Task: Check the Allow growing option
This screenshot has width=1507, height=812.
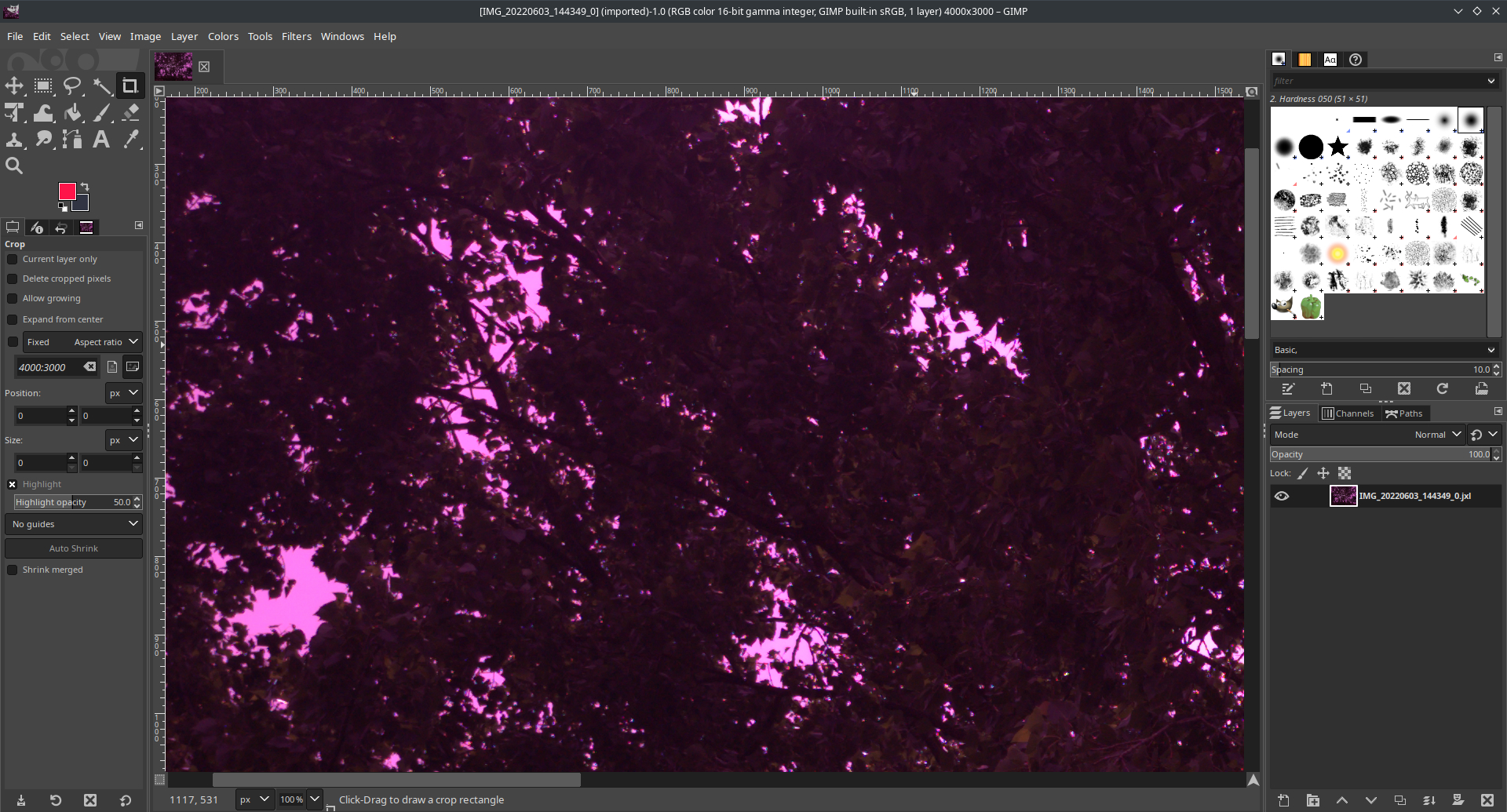Action: [13, 298]
